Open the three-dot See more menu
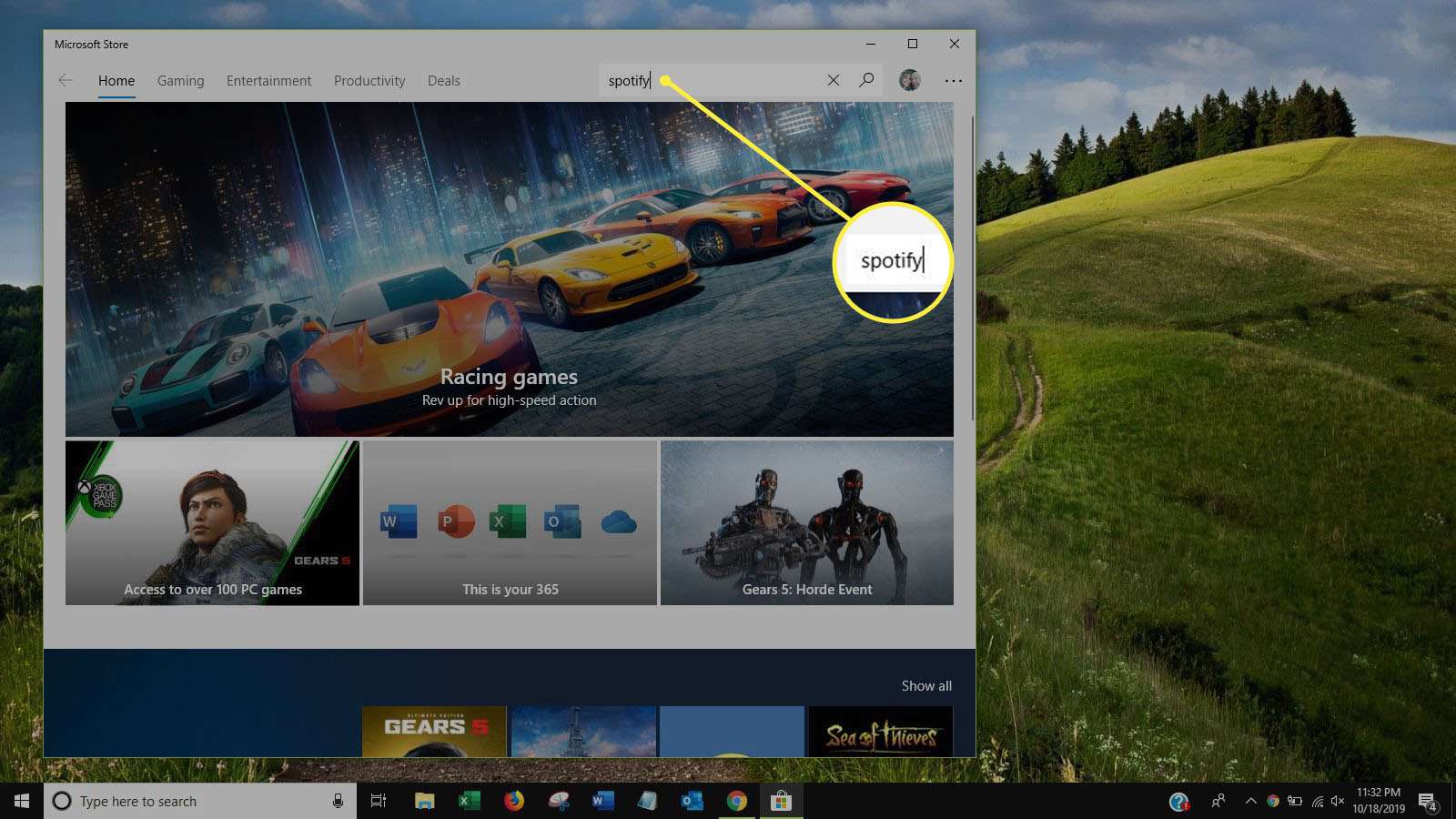This screenshot has width=1456, height=819. [x=953, y=80]
